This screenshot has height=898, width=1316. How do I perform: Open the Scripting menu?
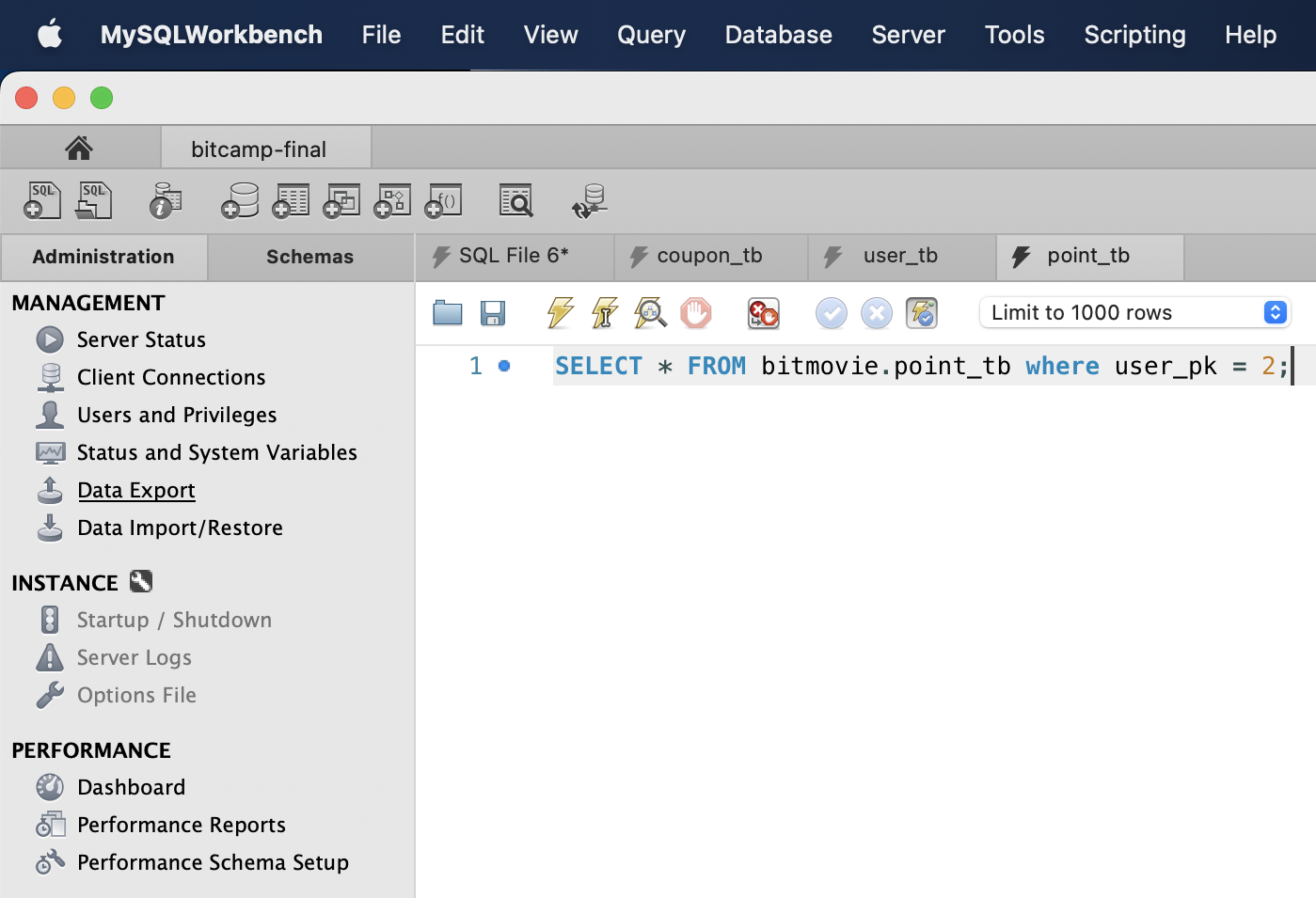pos(1134,35)
